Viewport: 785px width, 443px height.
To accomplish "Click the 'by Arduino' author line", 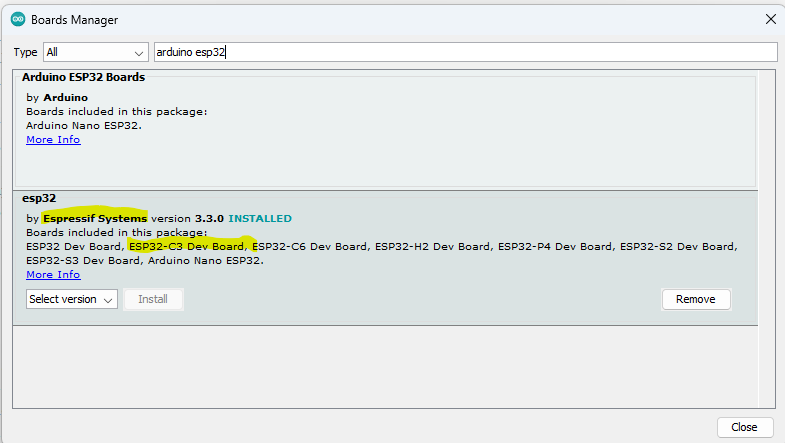I will point(57,98).
